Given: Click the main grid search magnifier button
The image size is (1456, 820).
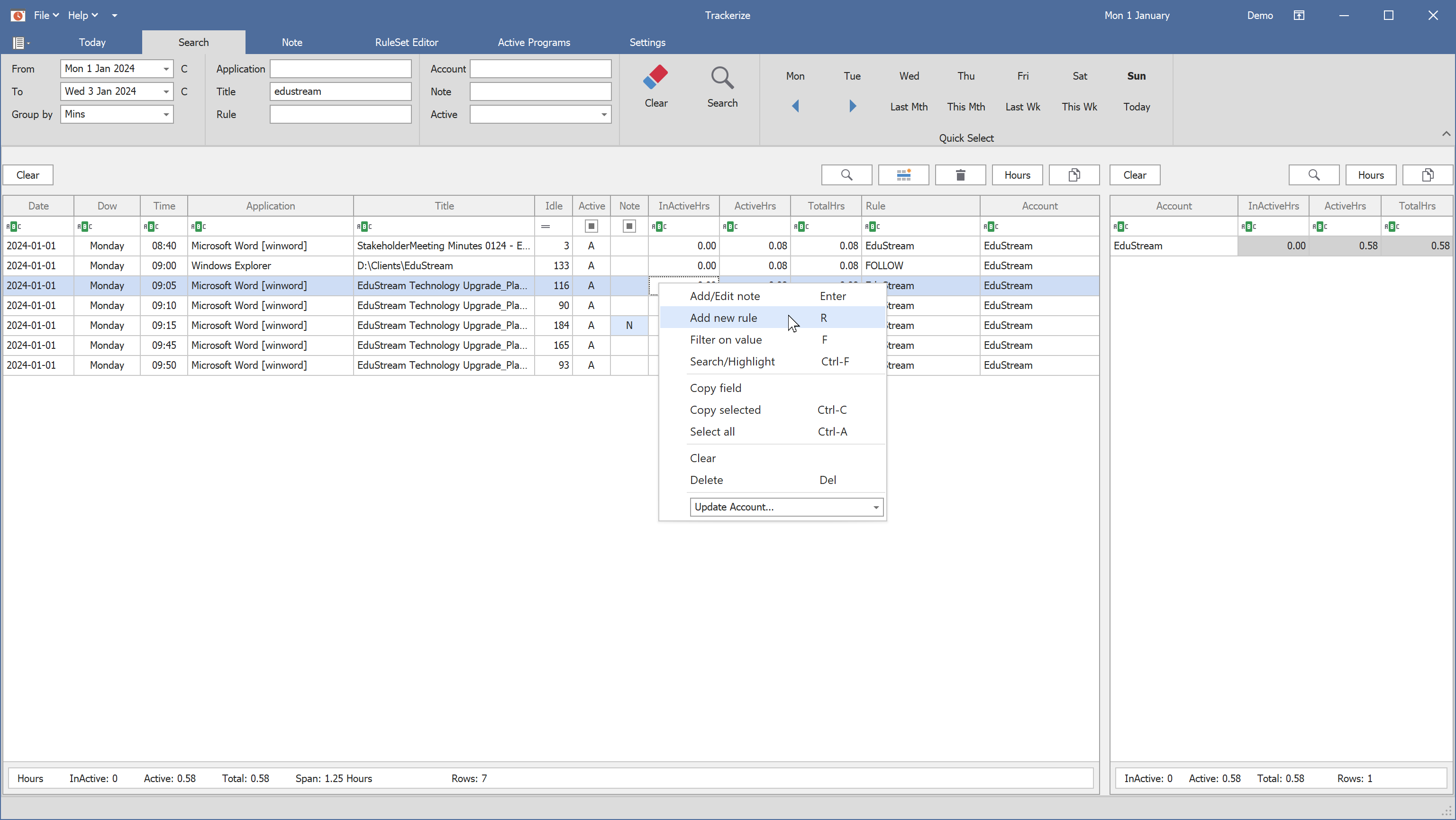Looking at the screenshot, I should coord(846,175).
